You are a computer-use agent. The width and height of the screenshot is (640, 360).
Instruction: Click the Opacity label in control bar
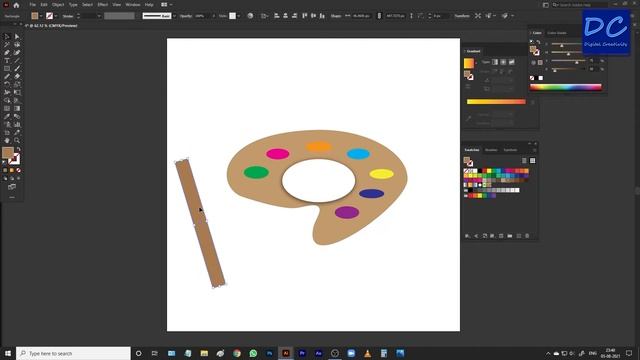186,16
